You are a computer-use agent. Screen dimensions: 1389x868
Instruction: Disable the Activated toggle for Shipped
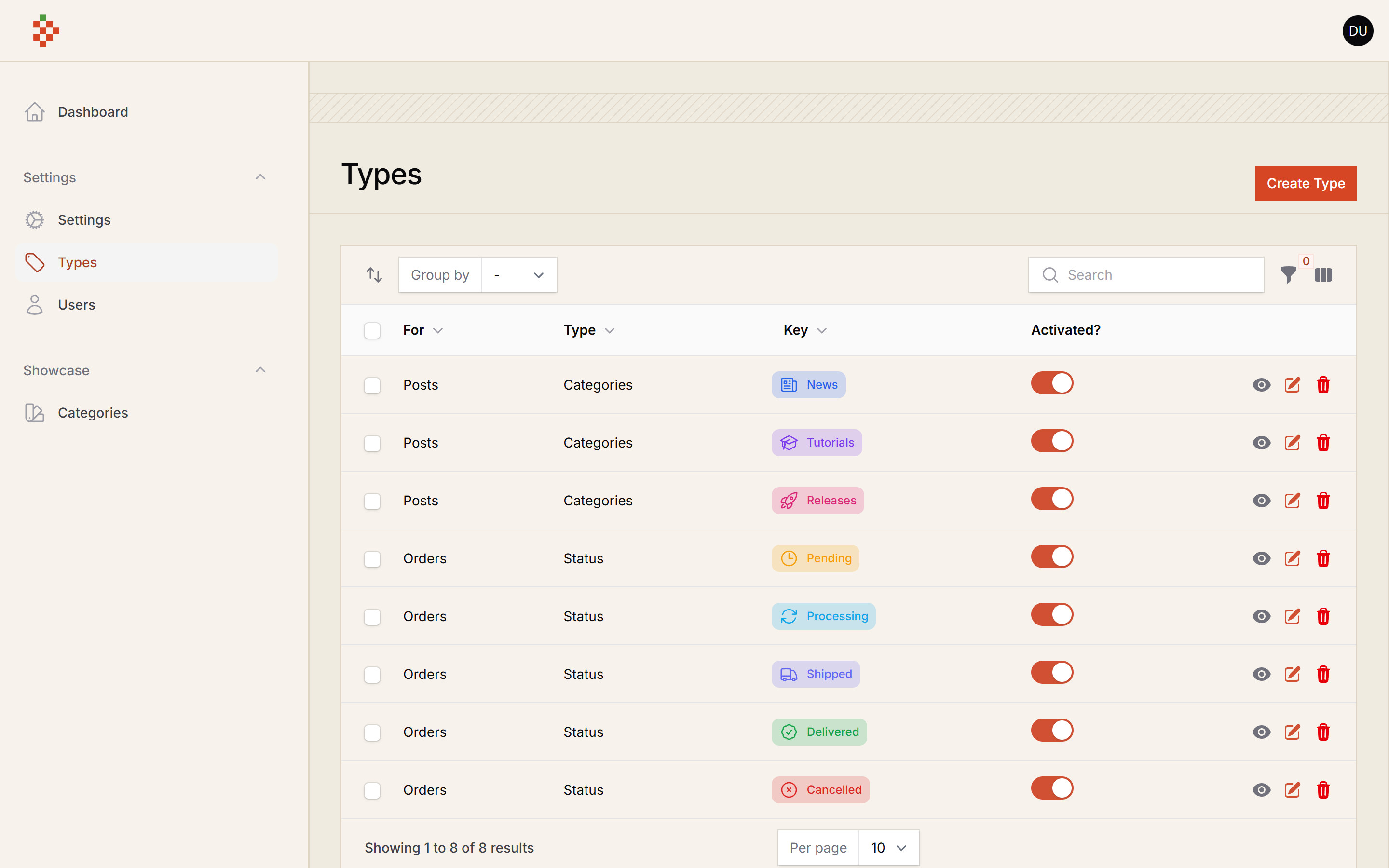click(x=1052, y=672)
